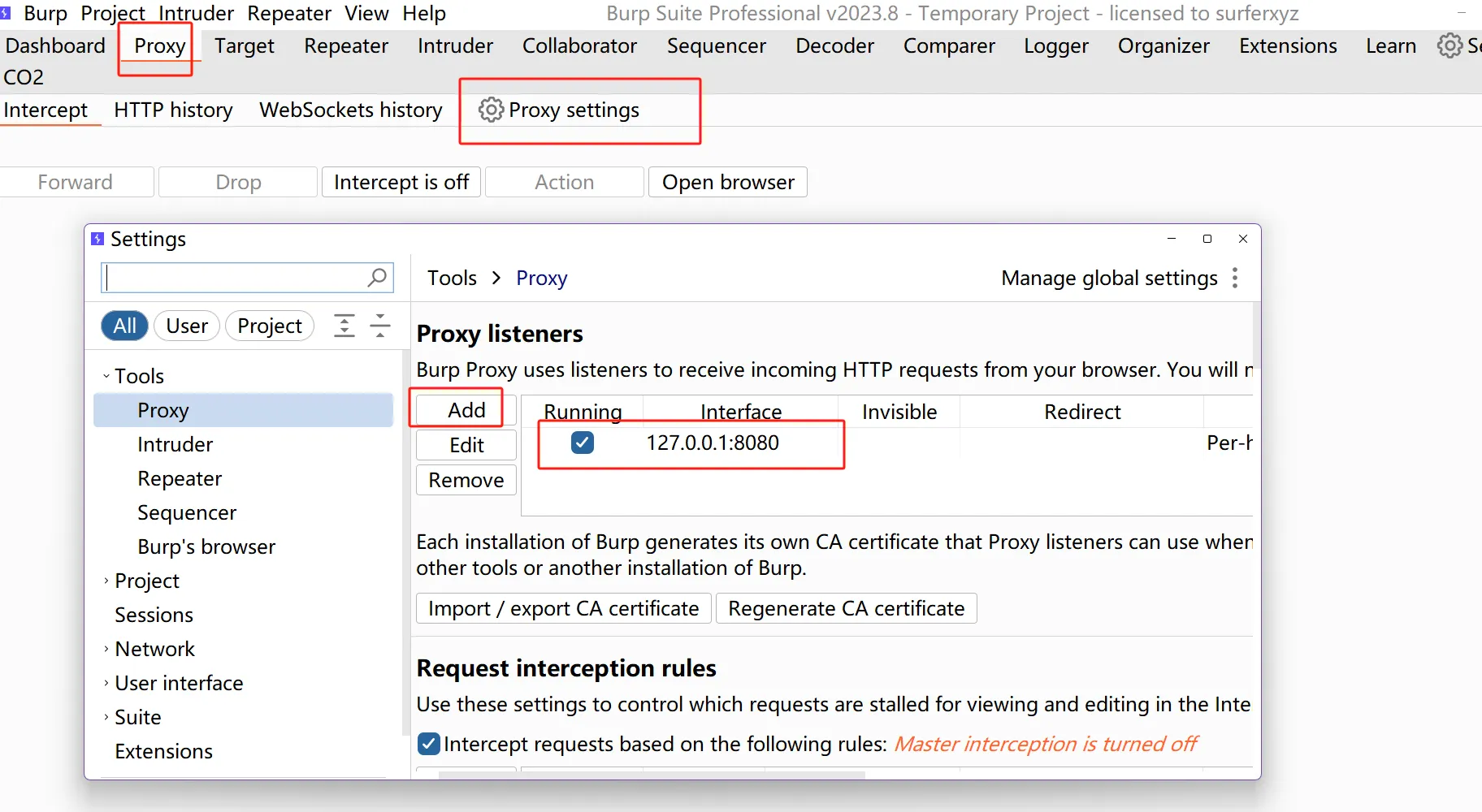Switch to the Repeater main tab
The image size is (1482, 812).
pyautogui.click(x=346, y=45)
